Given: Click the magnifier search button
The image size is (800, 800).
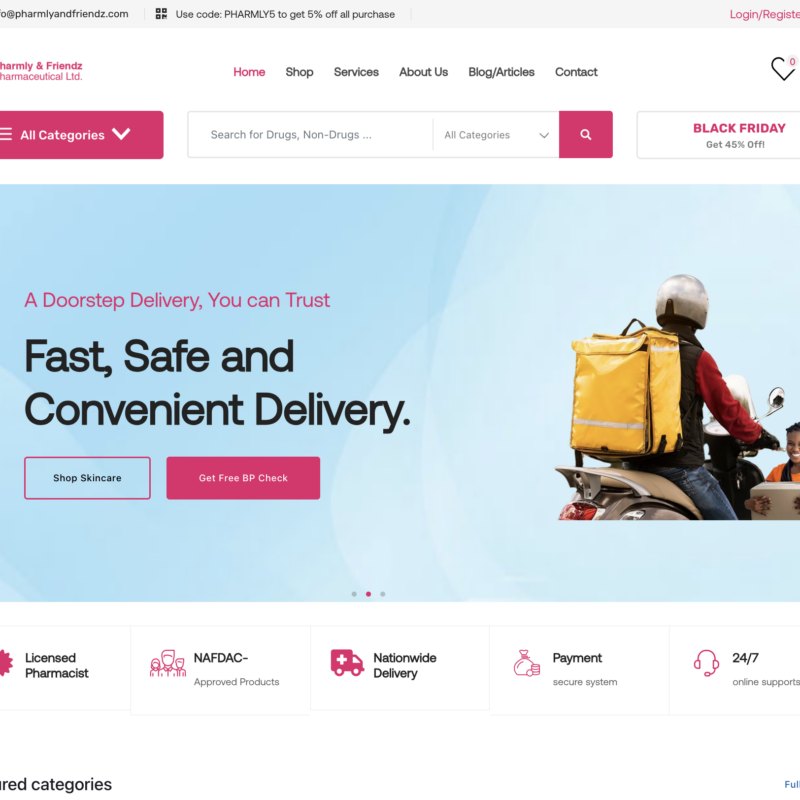Looking at the screenshot, I should (x=585, y=135).
